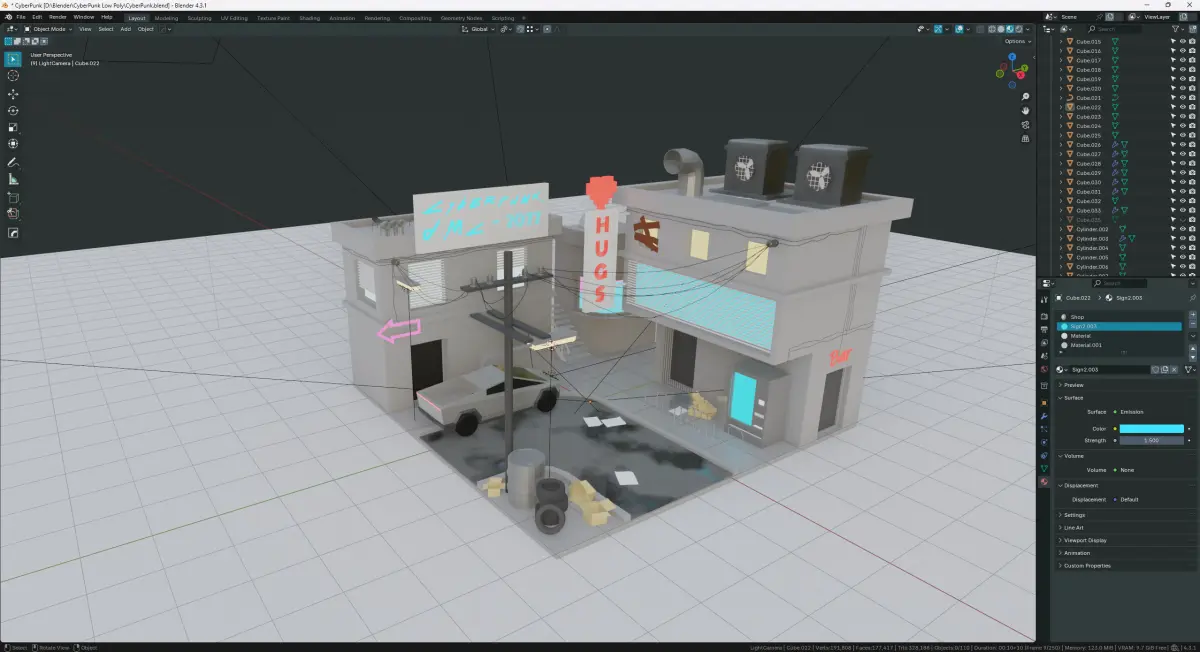Select the Move tool

click(13, 94)
